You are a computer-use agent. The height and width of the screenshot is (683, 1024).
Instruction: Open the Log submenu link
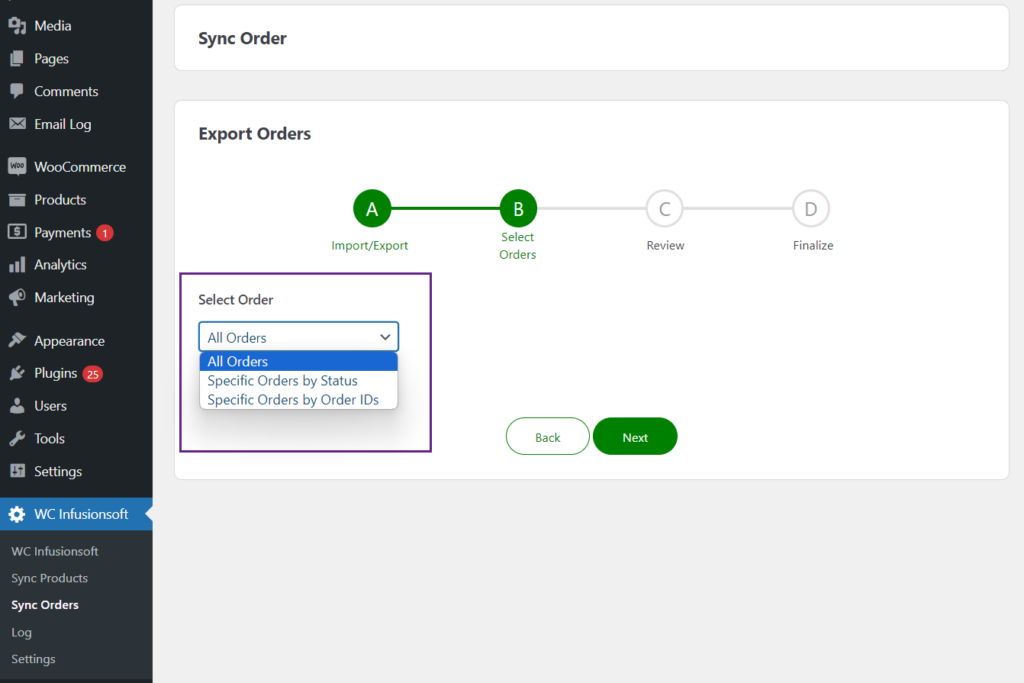click(22, 632)
